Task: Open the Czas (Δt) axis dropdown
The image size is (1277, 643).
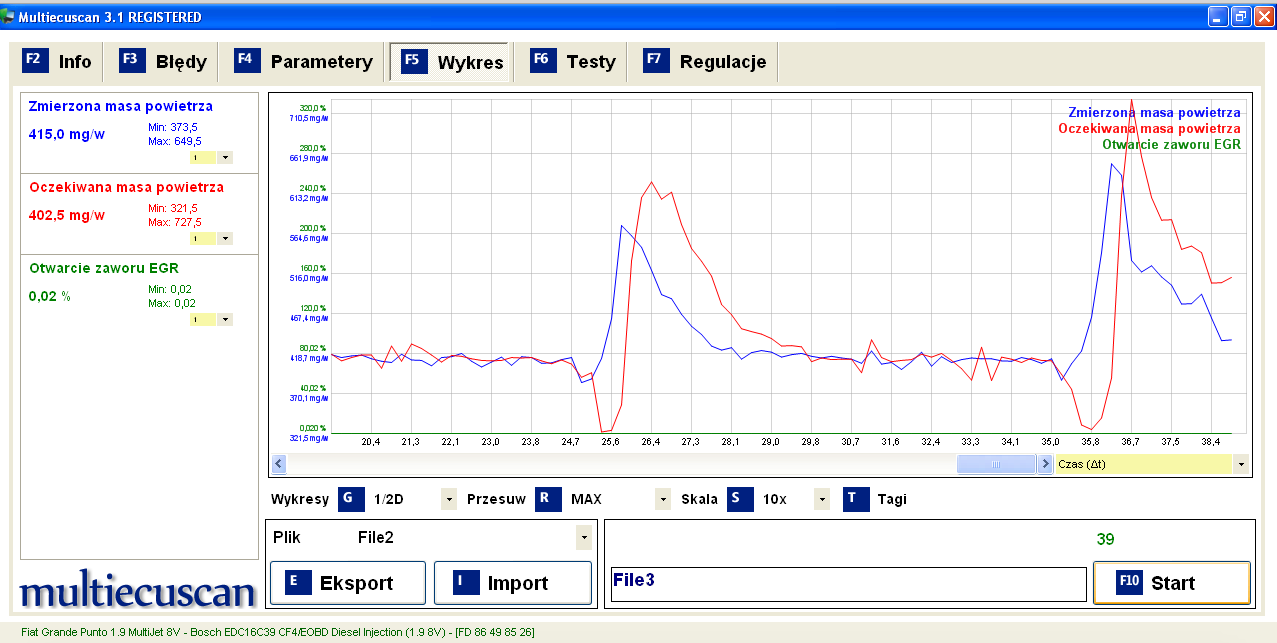Action: (x=1241, y=464)
